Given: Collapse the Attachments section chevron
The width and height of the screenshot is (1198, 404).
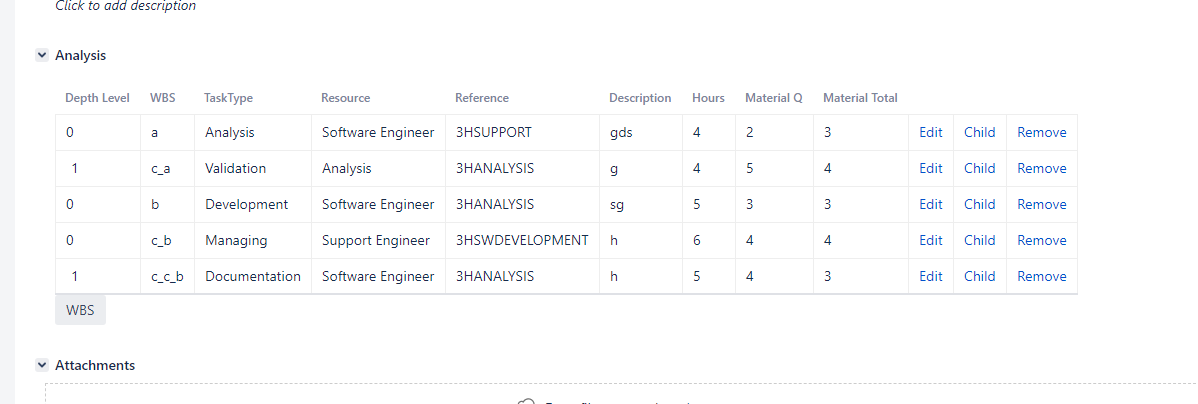Looking at the screenshot, I should (x=42, y=365).
